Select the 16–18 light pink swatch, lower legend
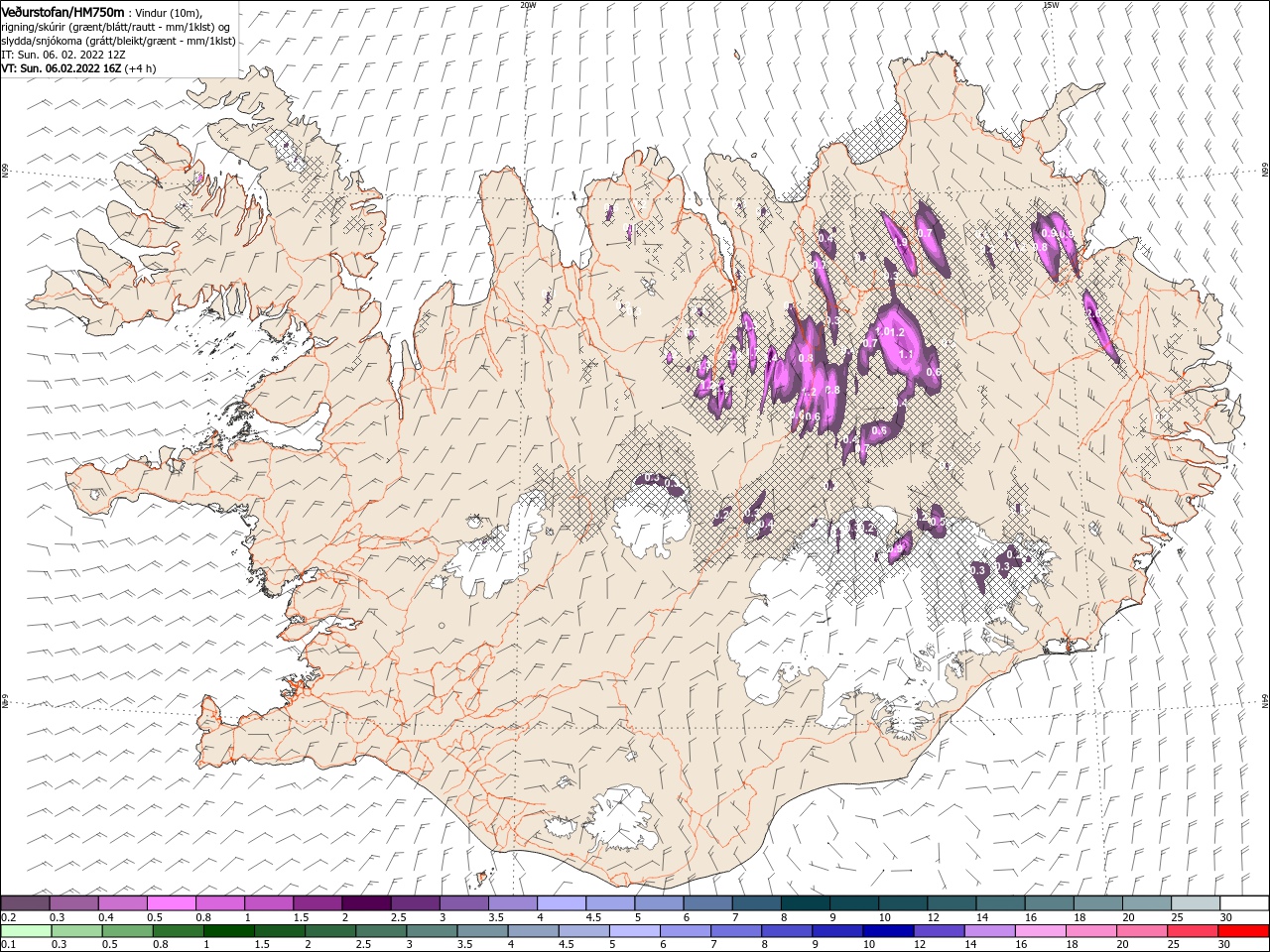The width and height of the screenshot is (1270, 952). (x=1040, y=931)
